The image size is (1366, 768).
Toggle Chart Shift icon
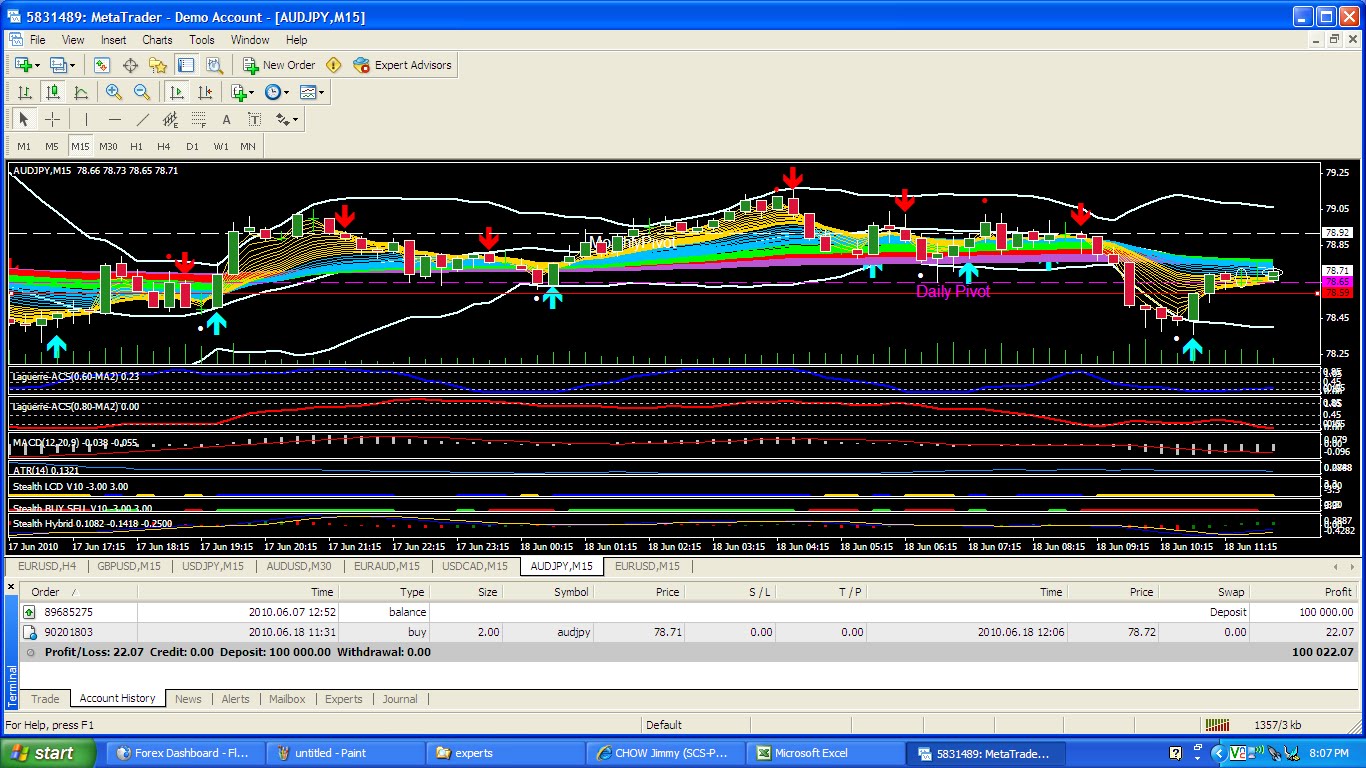(x=205, y=92)
